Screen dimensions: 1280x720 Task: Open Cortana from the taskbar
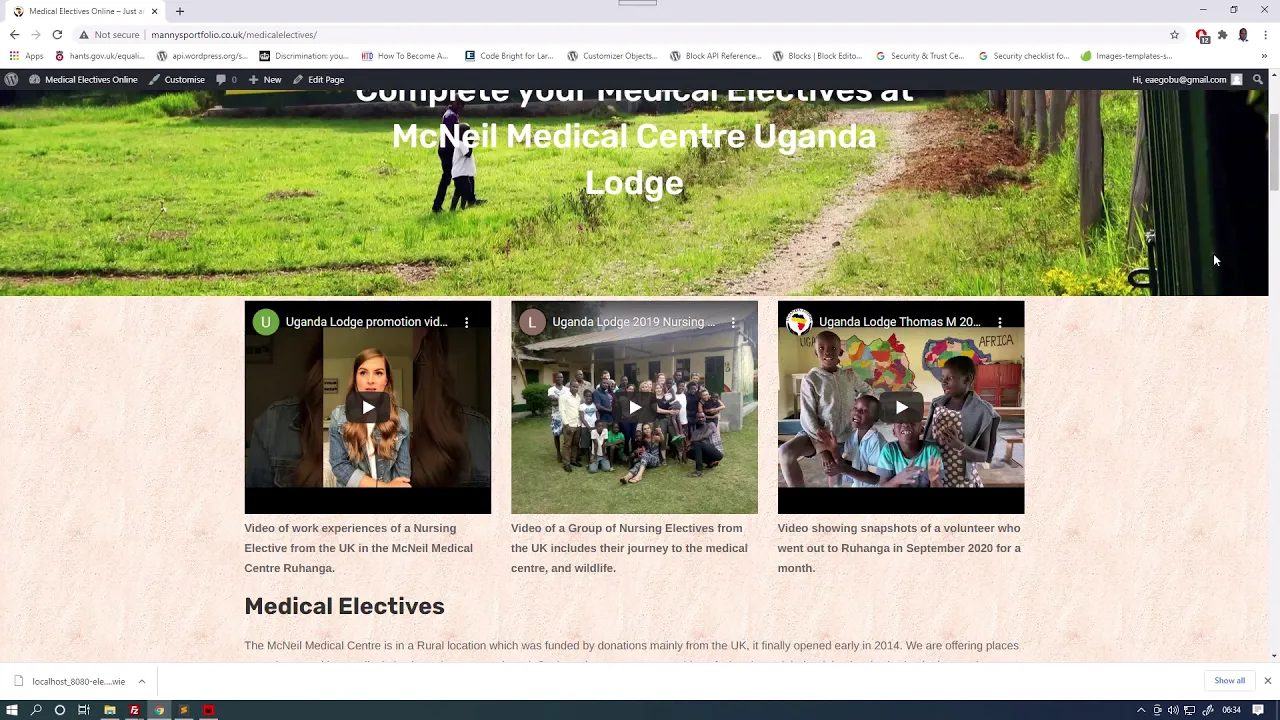(x=60, y=710)
